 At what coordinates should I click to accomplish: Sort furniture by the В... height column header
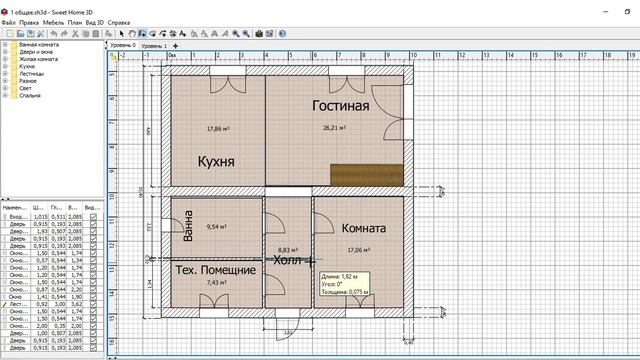74,208
